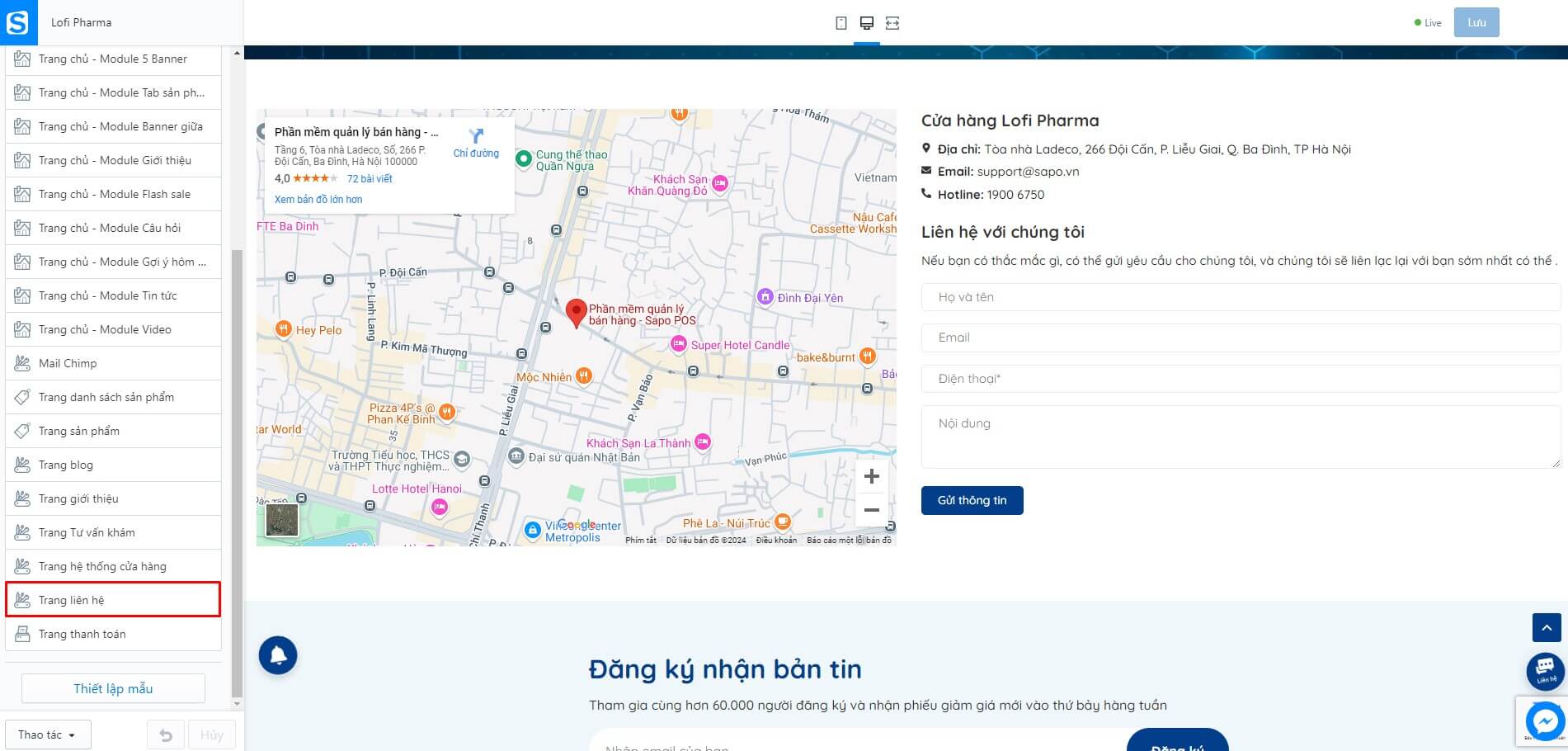1568x751 pixels.
Task: Click the Hotline 1900 6750 text
Action: pos(991,195)
